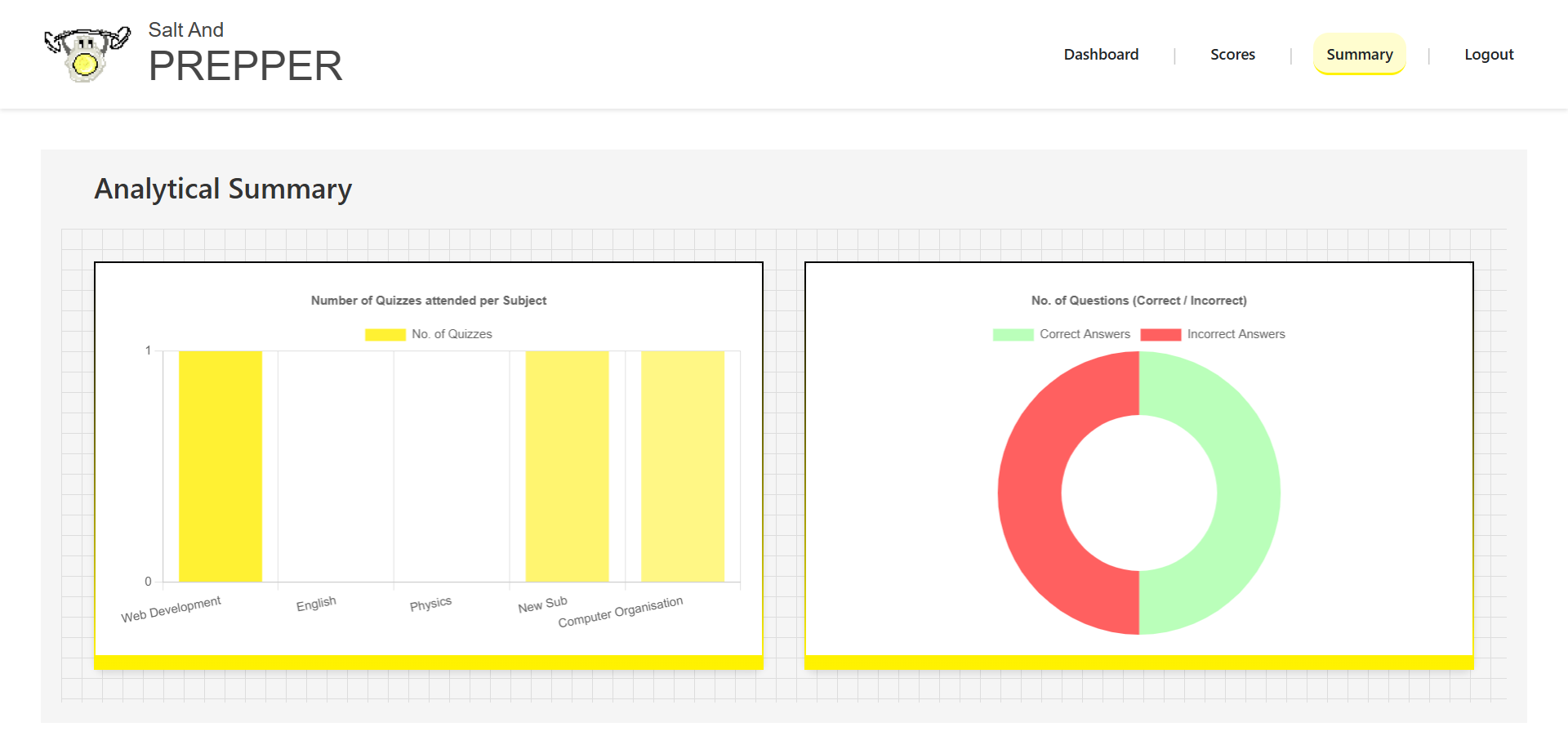The image size is (1568, 745).
Task: Click the green segment of the doughnut chart
Action: click(1248, 493)
